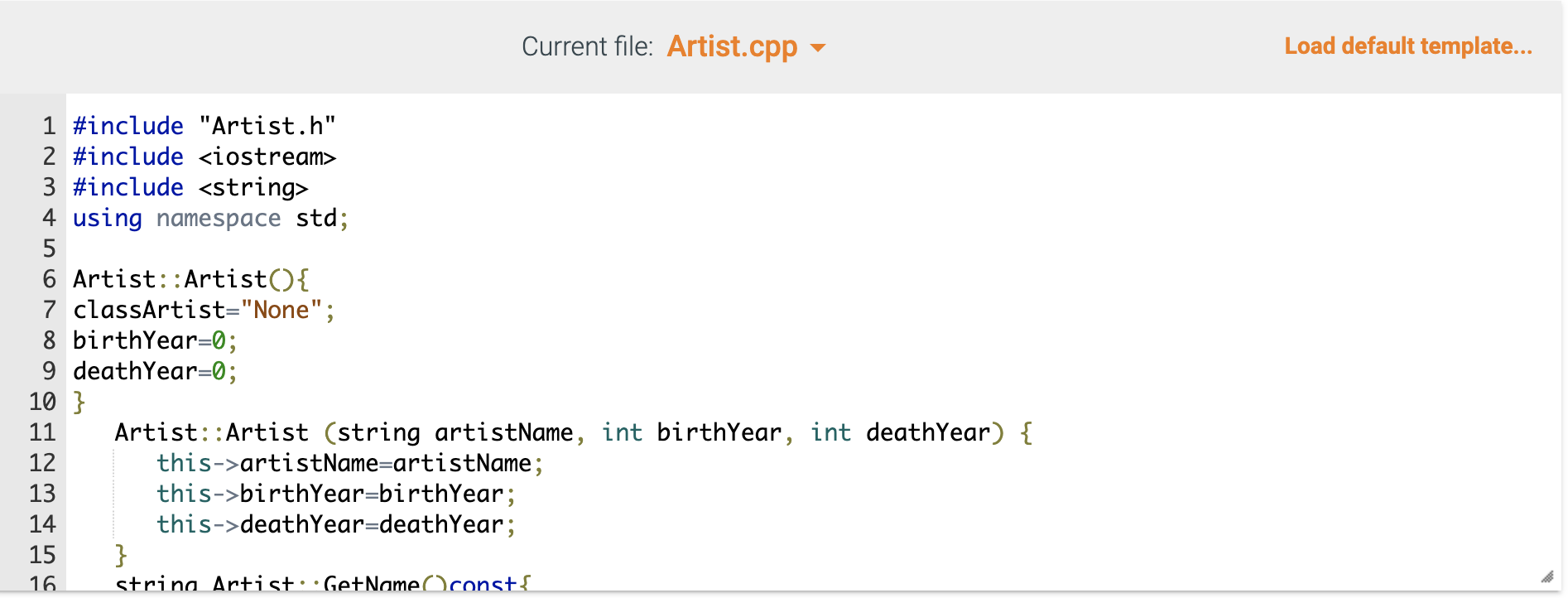This screenshot has height=598, width=1568.
Task: Click the Artist constructor on line 6
Action: click(x=190, y=279)
